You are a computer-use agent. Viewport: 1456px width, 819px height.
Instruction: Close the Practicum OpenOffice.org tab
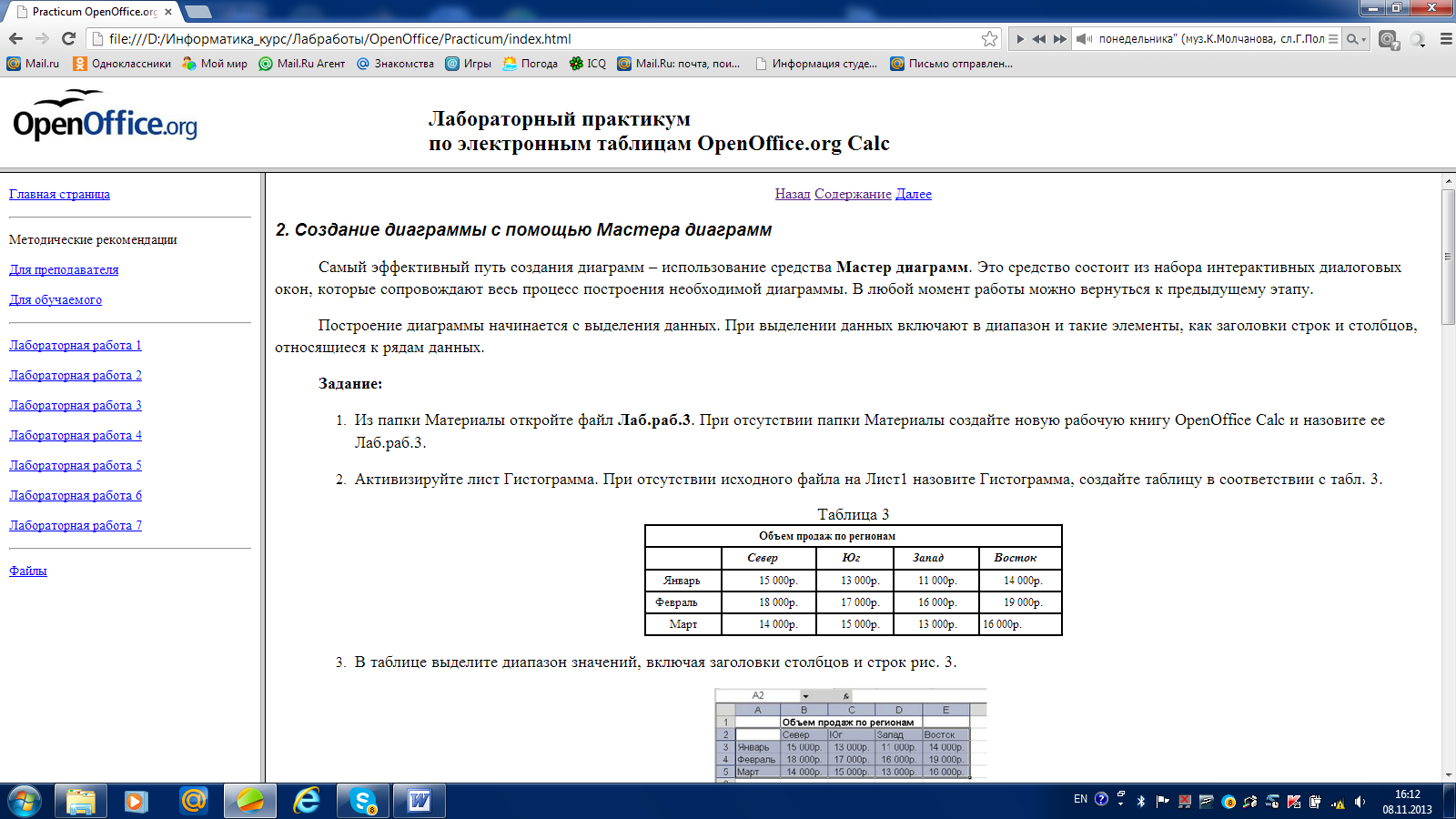[168, 12]
